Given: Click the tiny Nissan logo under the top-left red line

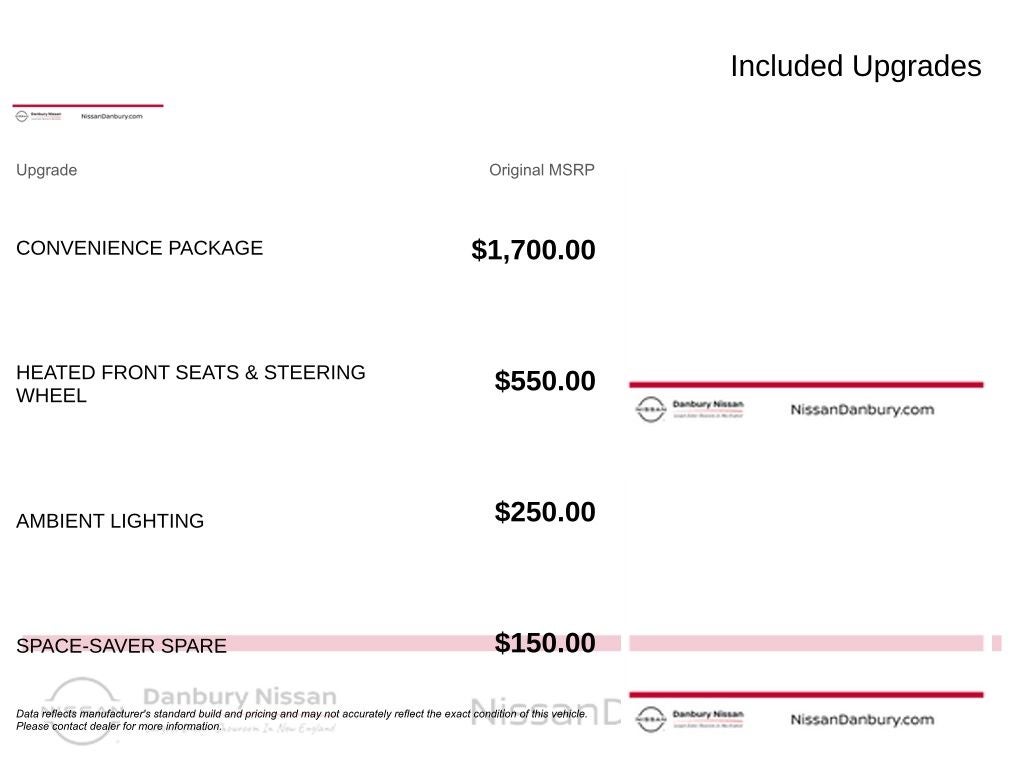Looking at the screenshot, I should pyautogui.click(x=22, y=116).
